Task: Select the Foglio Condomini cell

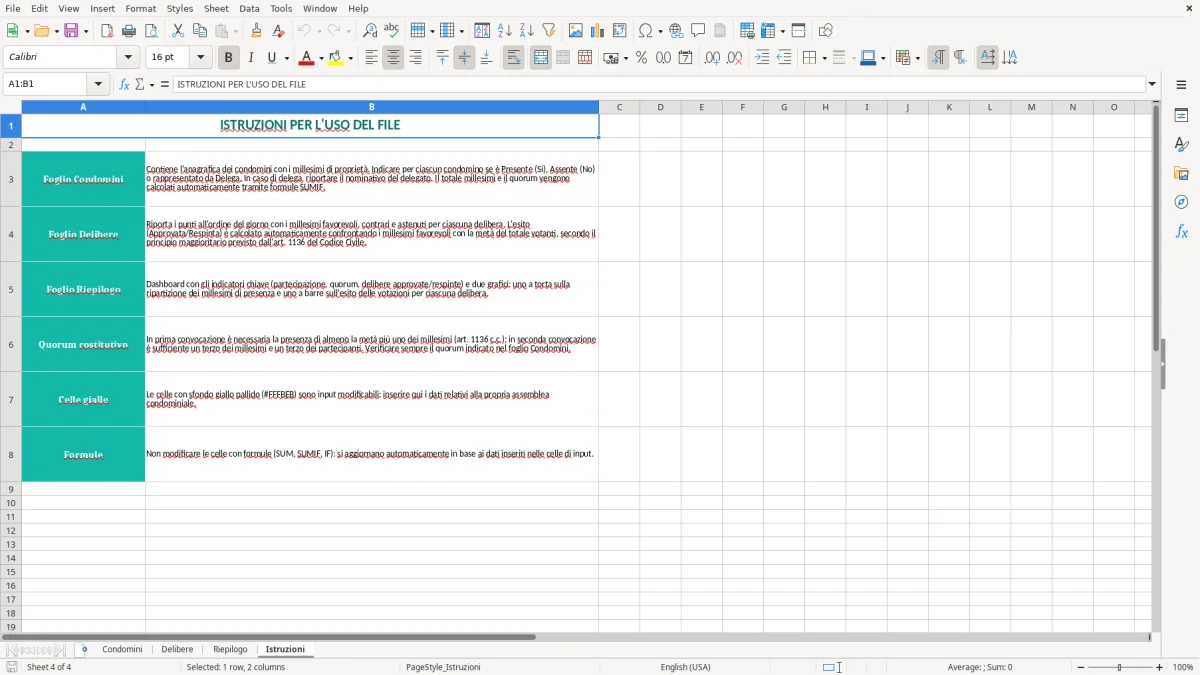Action: (x=83, y=179)
